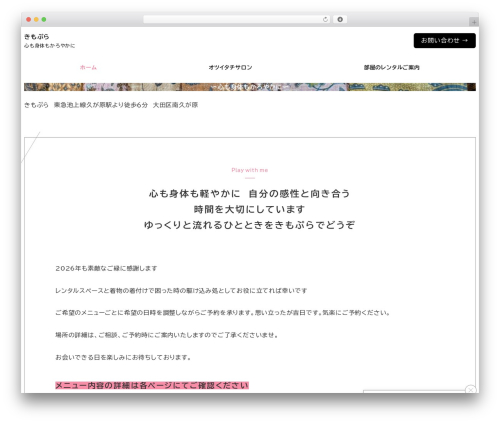Click the green fullscreen window button
This screenshot has height=423, width=500.
click(x=44, y=19)
